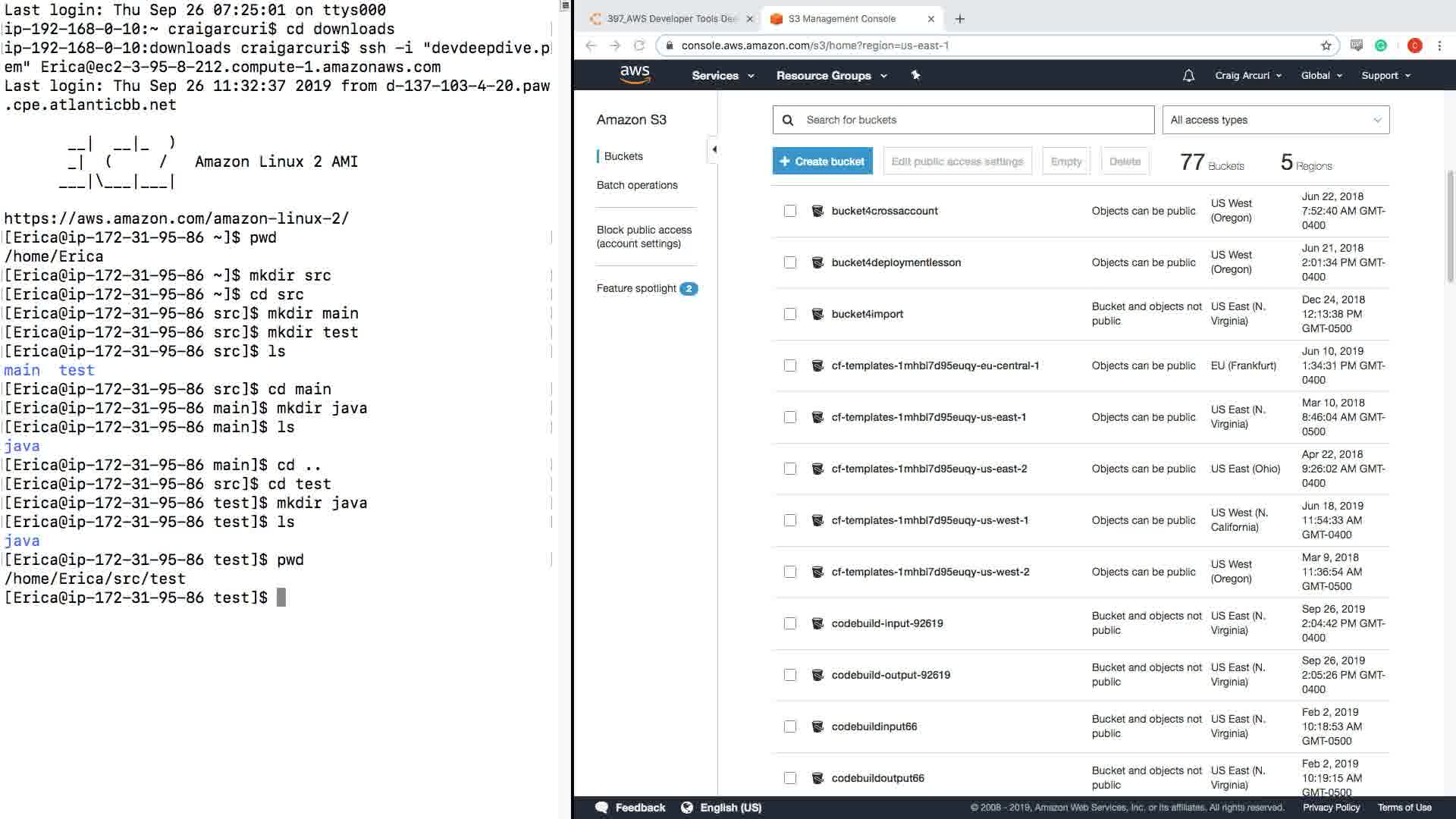Tick the cf-templates us-east-2 bucket checkbox
This screenshot has width=1456, height=819.
coord(790,469)
